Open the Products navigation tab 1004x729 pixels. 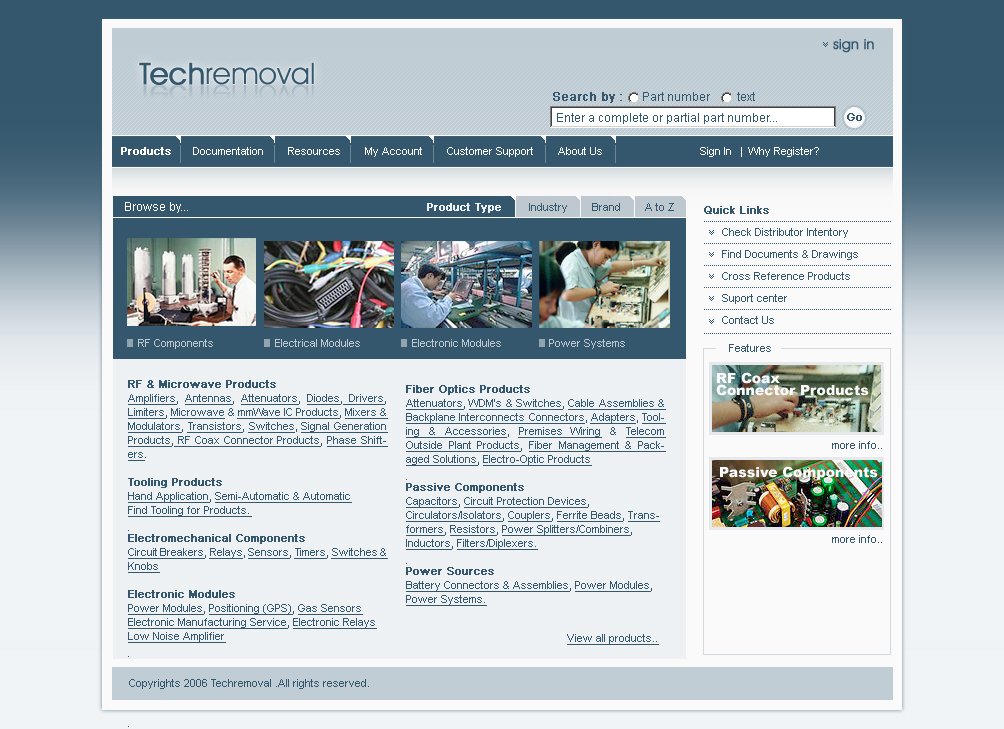point(145,151)
